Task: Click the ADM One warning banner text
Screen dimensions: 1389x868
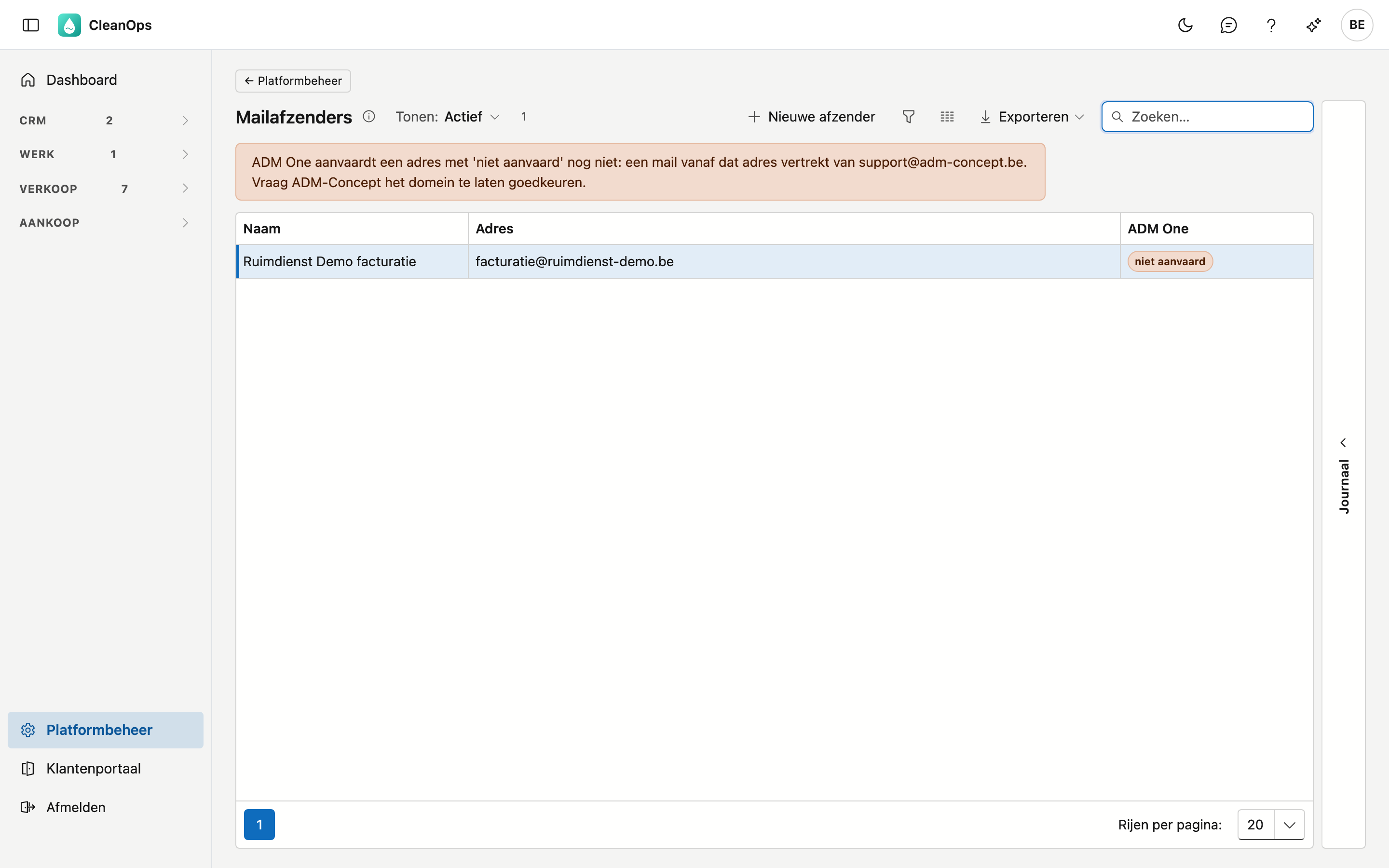Action: pos(640,172)
